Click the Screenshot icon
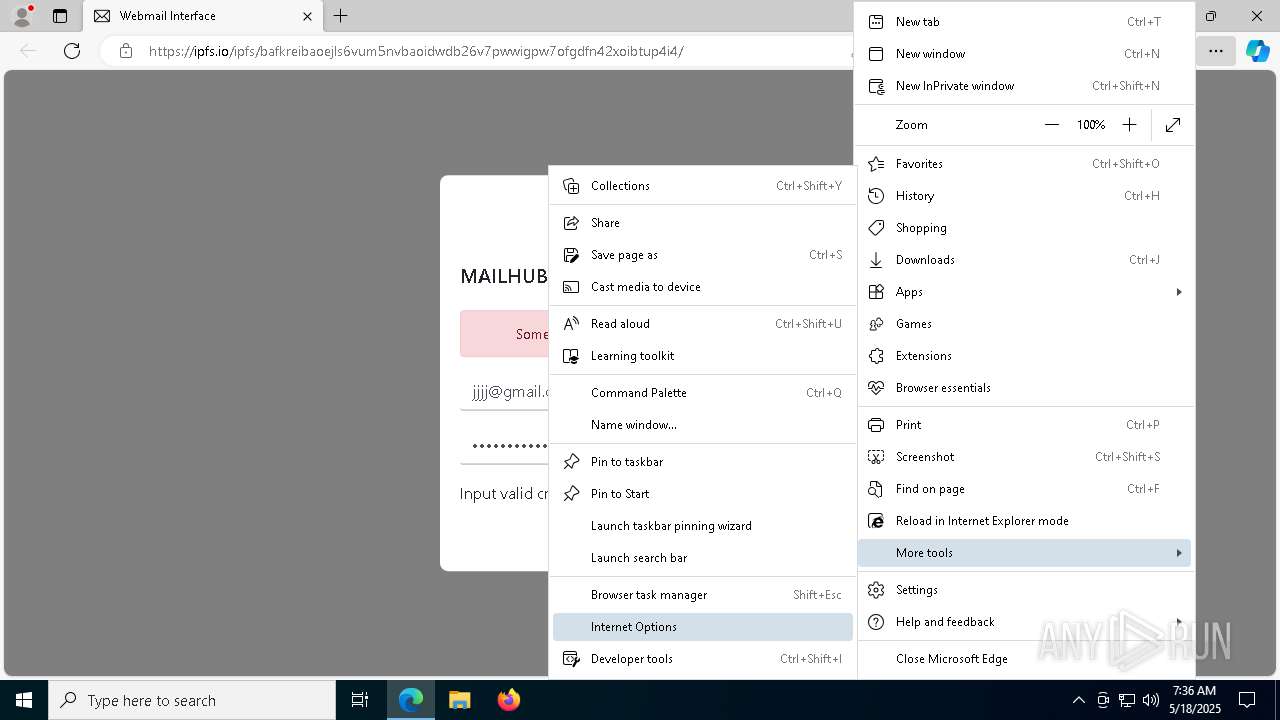This screenshot has width=1280, height=720. (x=876, y=457)
